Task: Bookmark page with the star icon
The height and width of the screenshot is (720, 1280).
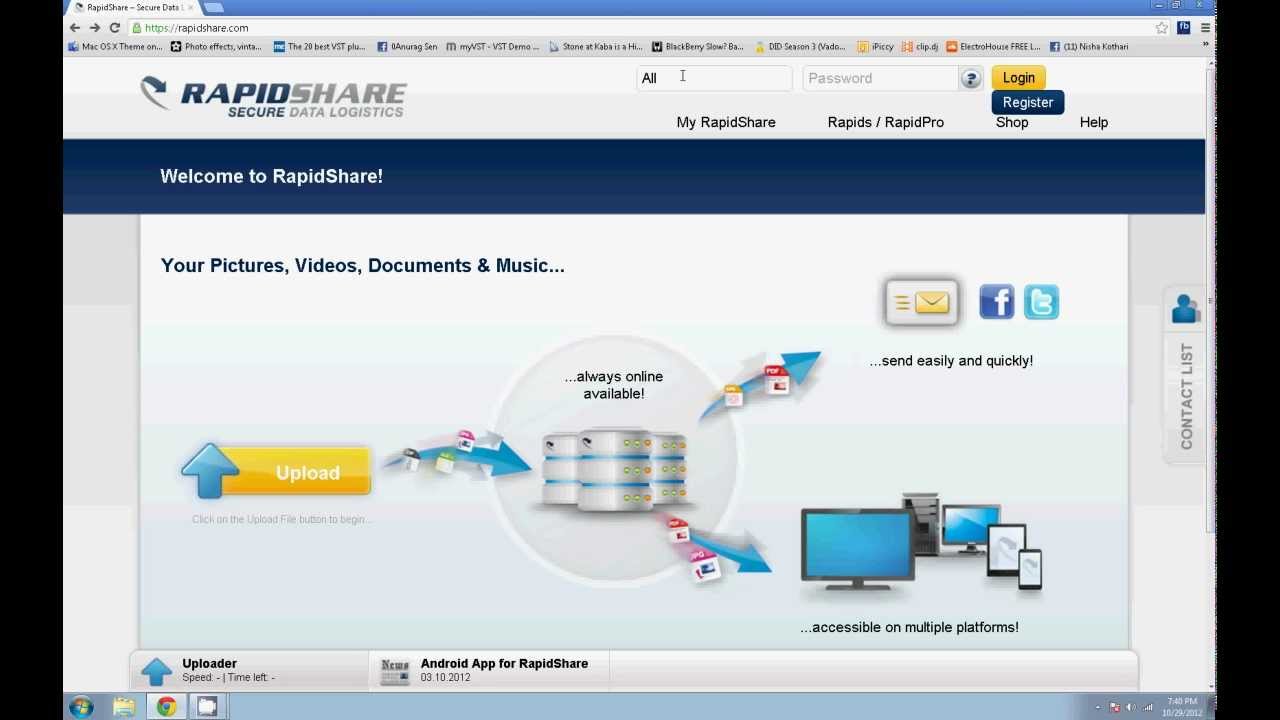Action: [1161, 28]
